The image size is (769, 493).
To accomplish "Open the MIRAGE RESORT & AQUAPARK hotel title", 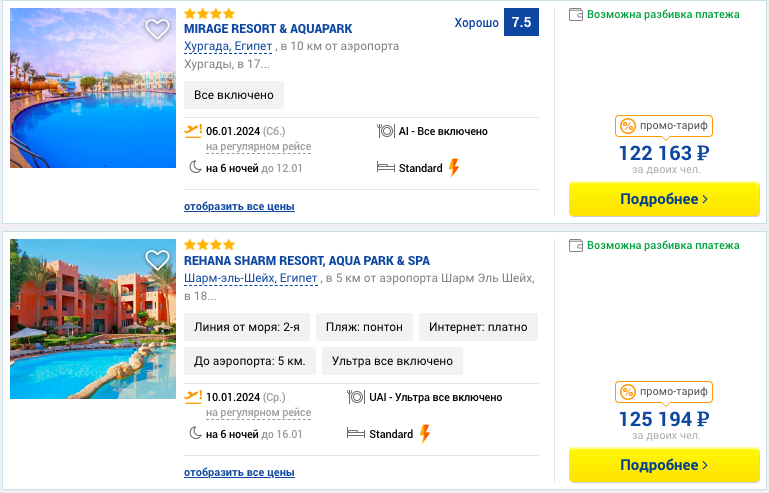I will pyautogui.click(x=268, y=29).
